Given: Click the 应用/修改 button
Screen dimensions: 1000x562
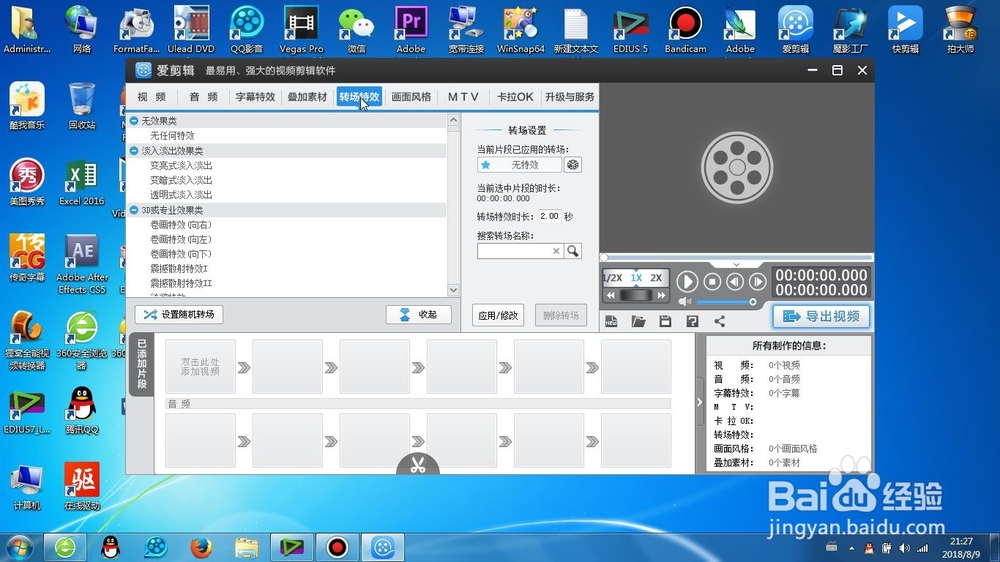Looking at the screenshot, I should point(498,315).
